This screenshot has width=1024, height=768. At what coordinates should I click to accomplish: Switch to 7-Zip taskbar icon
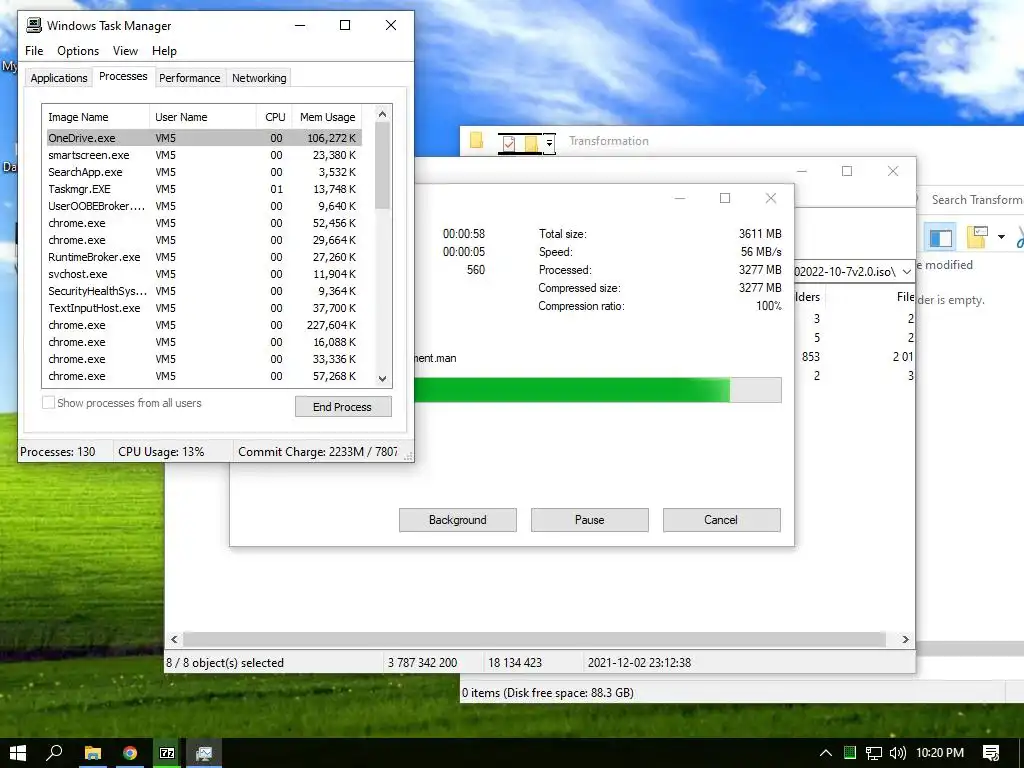pyautogui.click(x=167, y=753)
